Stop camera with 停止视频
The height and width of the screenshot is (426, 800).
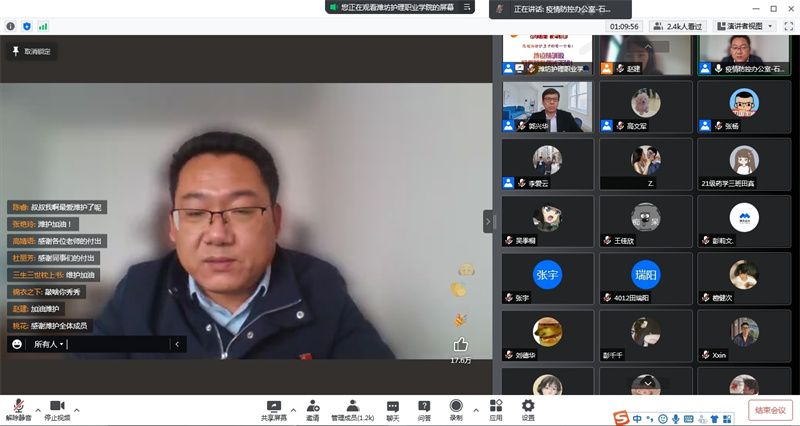pyautogui.click(x=57, y=410)
